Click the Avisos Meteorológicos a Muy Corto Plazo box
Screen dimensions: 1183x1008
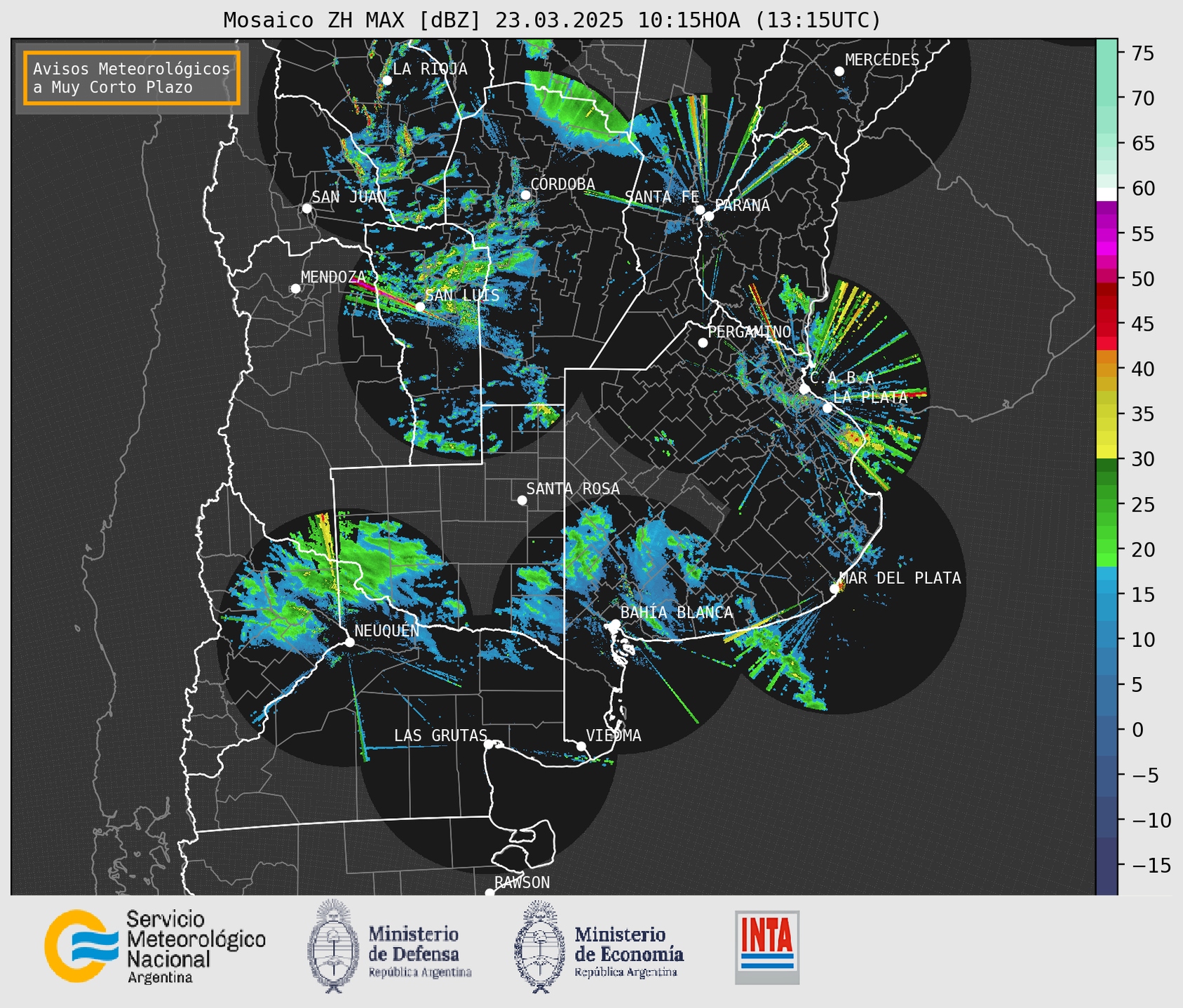click(x=132, y=78)
